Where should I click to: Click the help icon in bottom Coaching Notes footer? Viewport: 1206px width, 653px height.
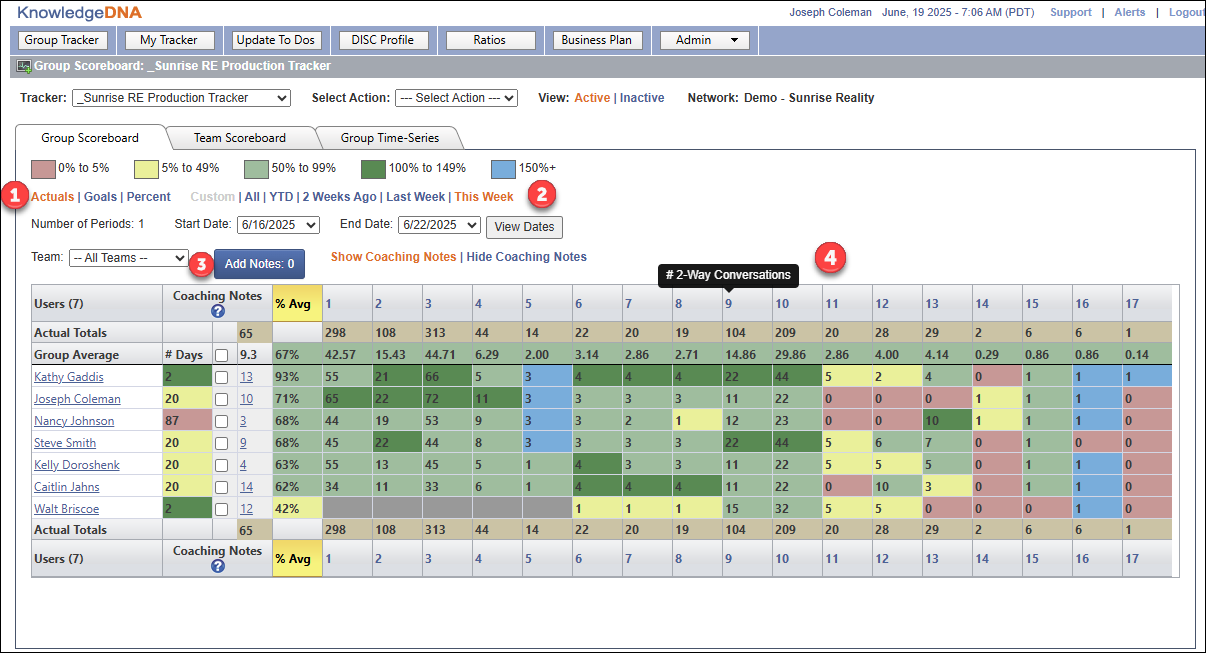[217, 566]
